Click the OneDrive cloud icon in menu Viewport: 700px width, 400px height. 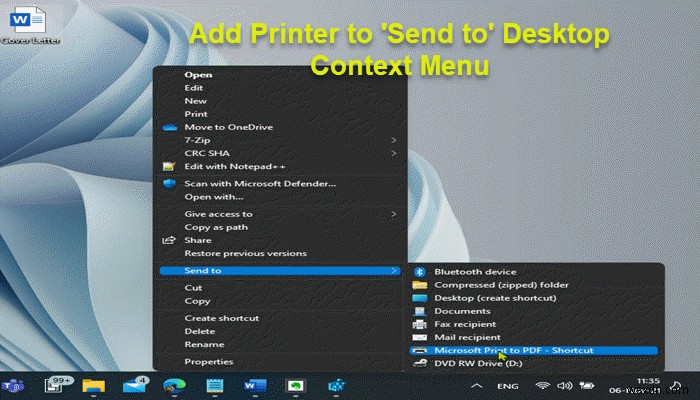coord(170,127)
